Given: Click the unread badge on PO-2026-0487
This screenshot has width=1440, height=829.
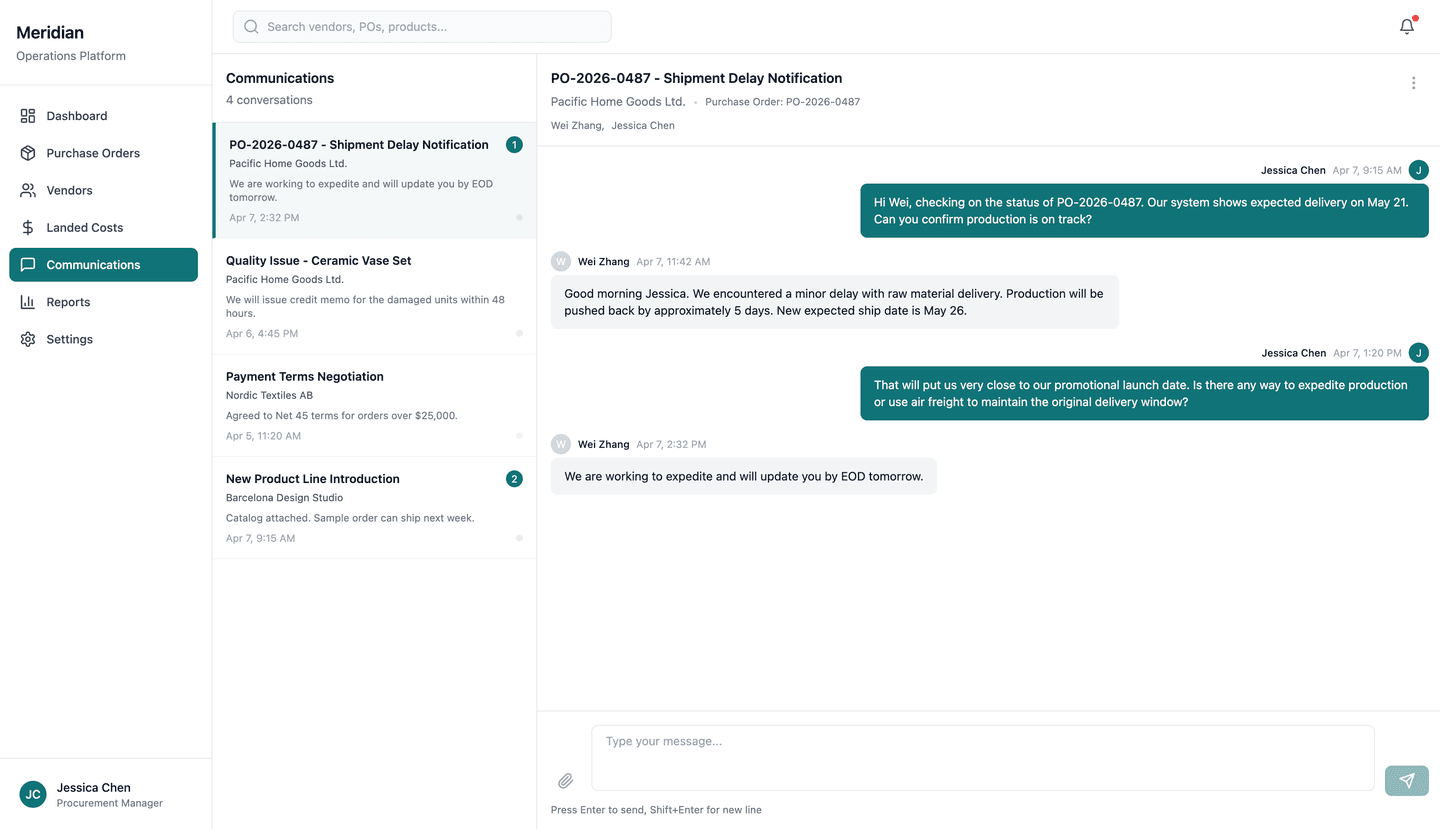Looking at the screenshot, I should click(514, 144).
